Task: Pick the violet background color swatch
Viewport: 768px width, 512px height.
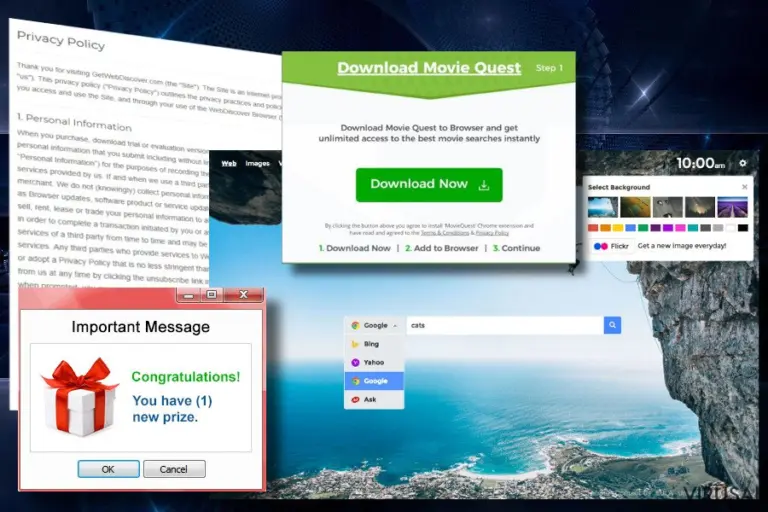Action: (668, 228)
